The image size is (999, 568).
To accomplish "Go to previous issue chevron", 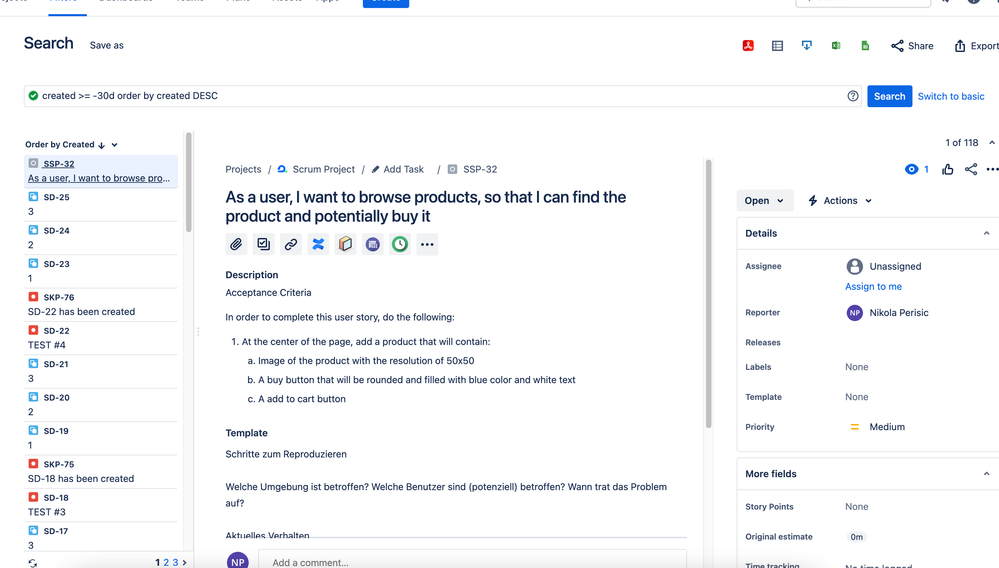I will [992, 143].
